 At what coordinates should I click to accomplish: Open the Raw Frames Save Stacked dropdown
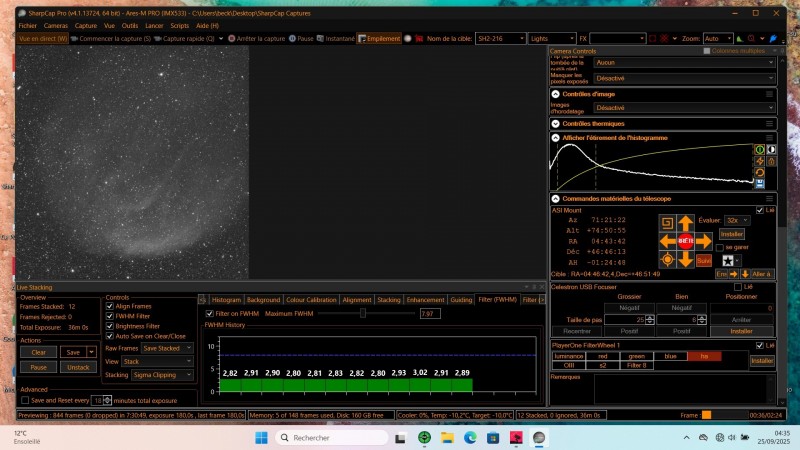[167, 348]
